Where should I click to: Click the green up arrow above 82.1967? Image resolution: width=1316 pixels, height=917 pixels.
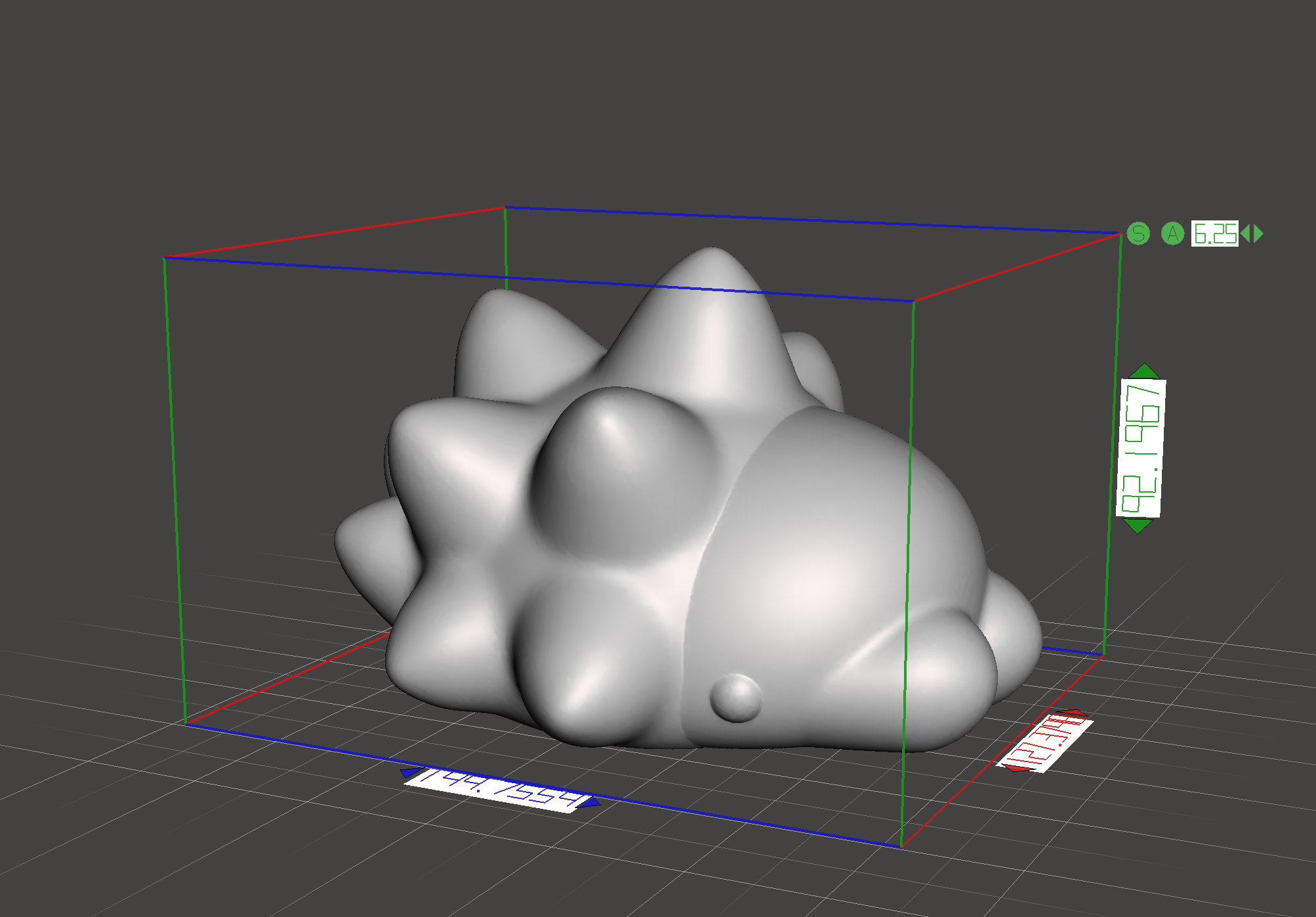1145,371
